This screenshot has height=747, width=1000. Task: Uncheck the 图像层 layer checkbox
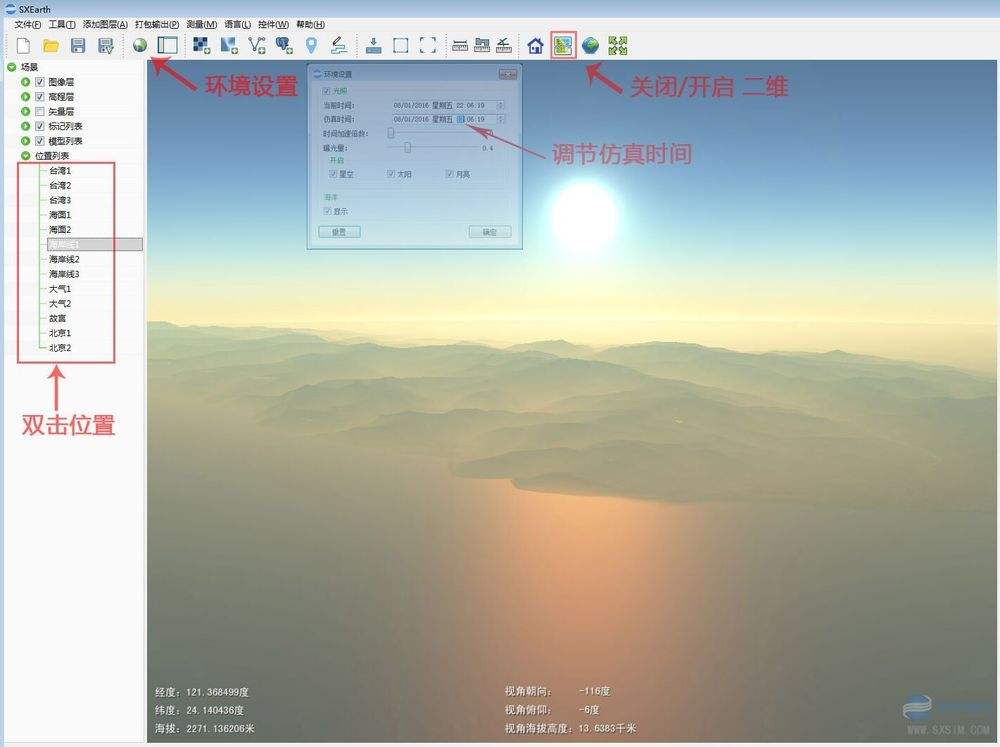click(x=40, y=82)
